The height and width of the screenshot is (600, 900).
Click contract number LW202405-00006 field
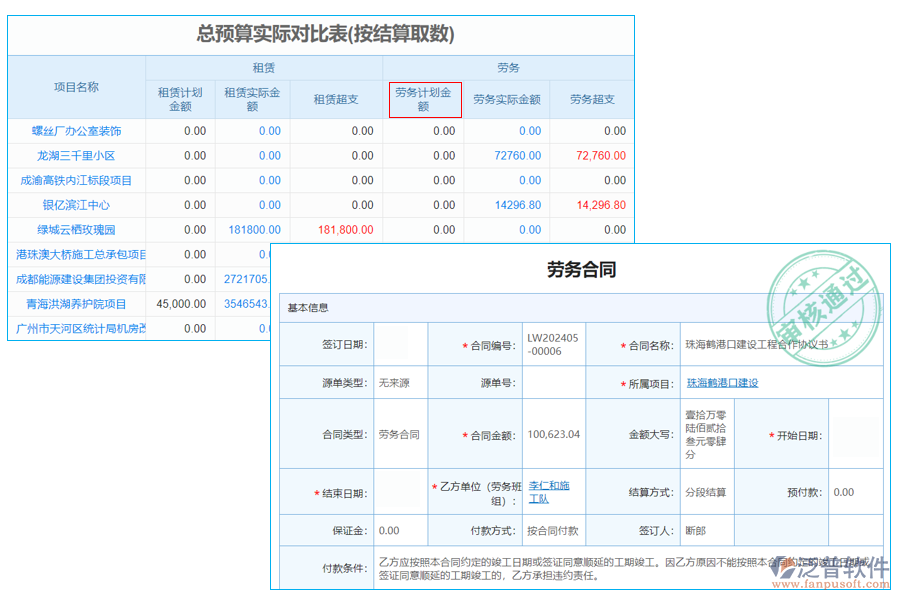click(553, 344)
